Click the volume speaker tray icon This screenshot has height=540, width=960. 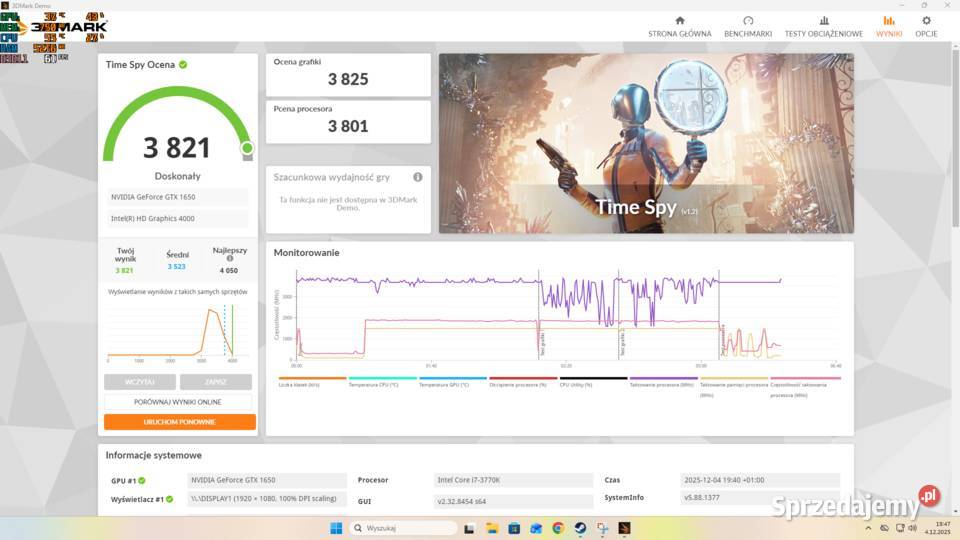(x=912, y=528)
